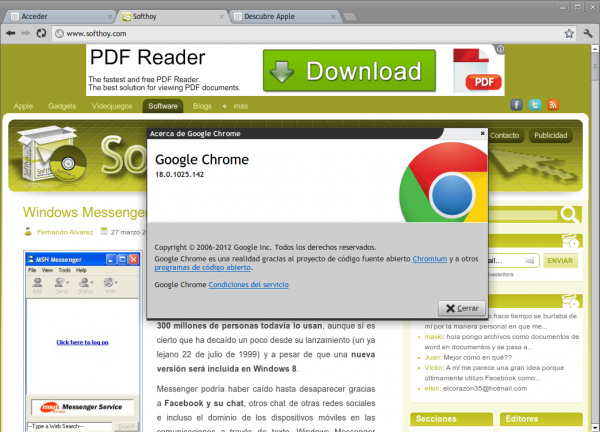Reload the page with the refresh icon
600x432 pixels.
pyautogui.click(x=41, y=33)
